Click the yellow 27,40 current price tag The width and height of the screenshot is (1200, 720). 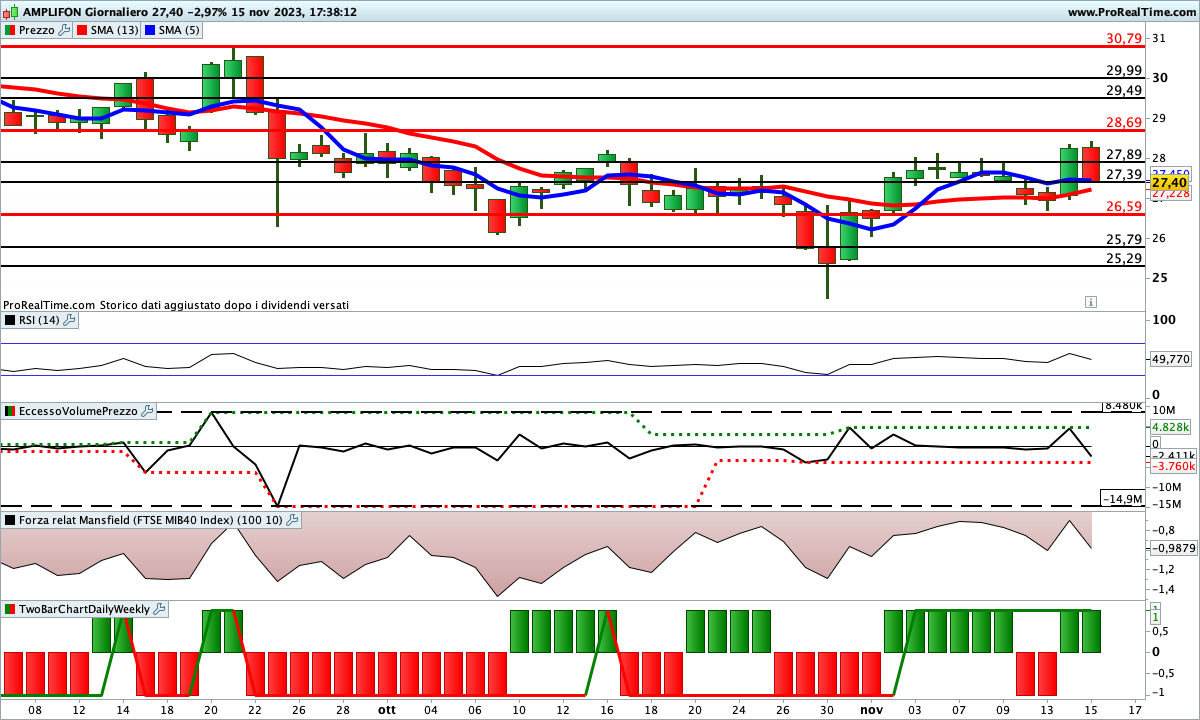1169,183
